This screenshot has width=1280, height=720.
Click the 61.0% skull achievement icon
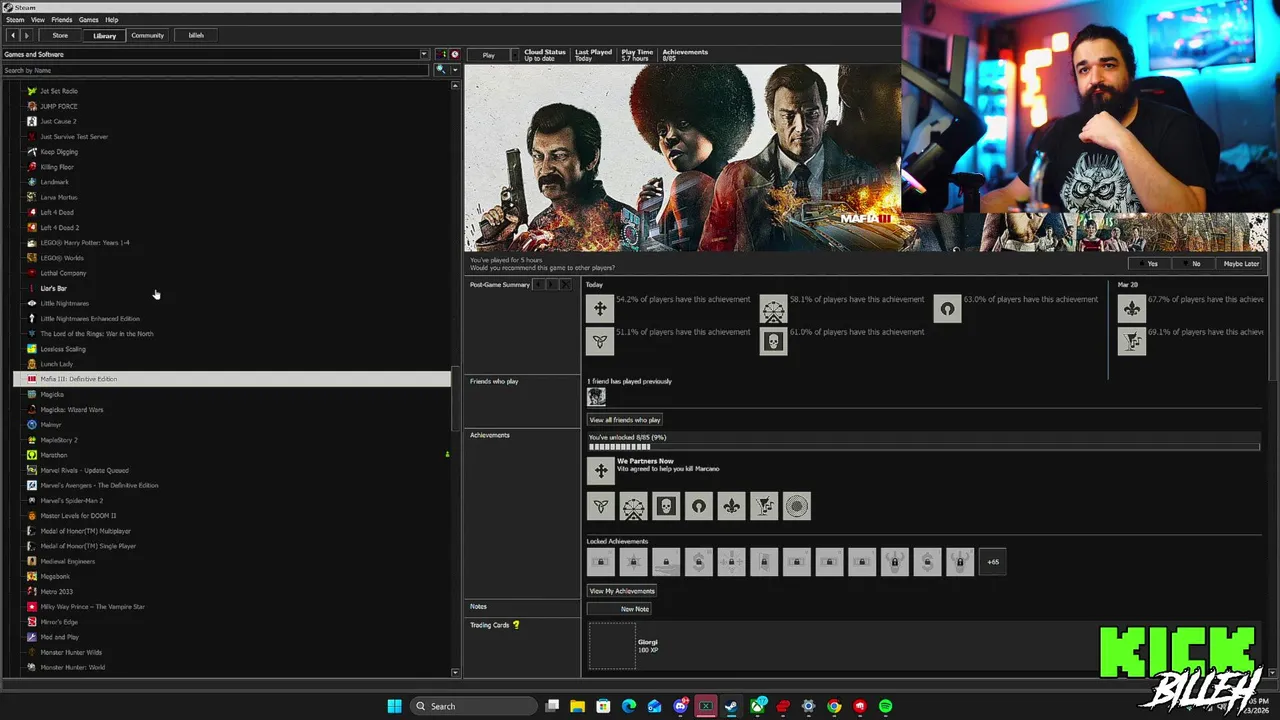click(x=773, y=341)
